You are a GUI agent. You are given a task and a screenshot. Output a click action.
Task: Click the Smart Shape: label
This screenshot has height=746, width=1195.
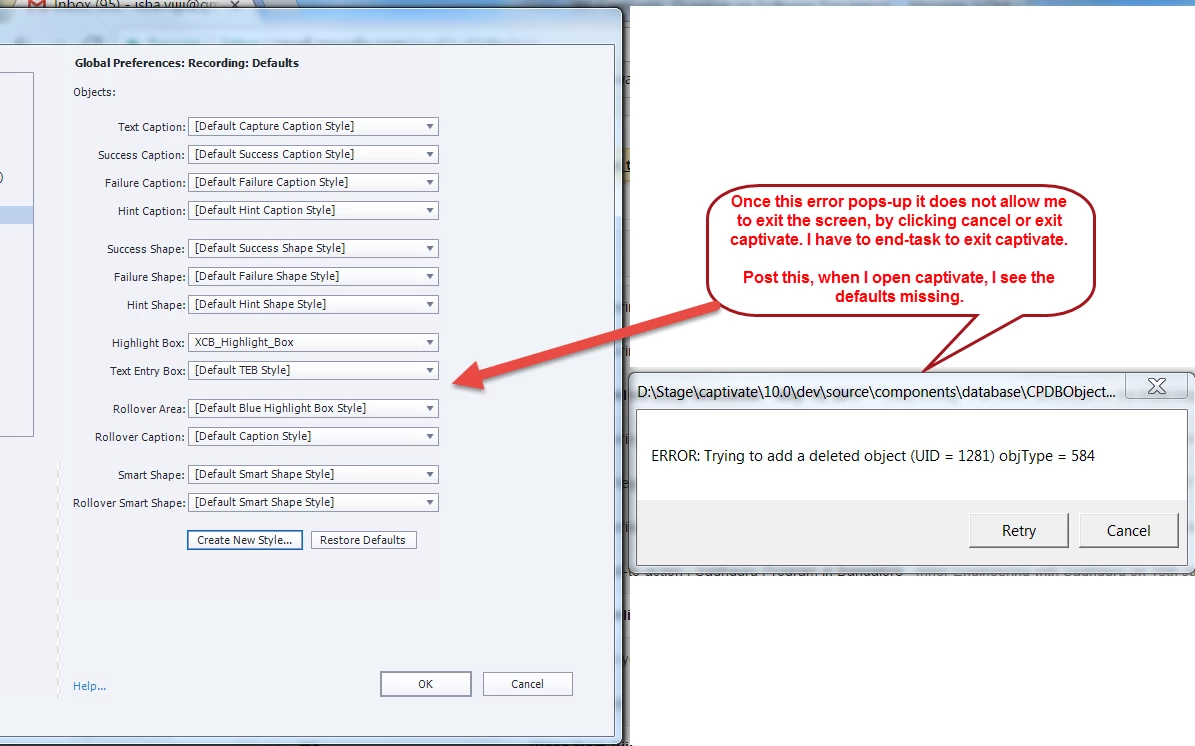coord(152,475)
